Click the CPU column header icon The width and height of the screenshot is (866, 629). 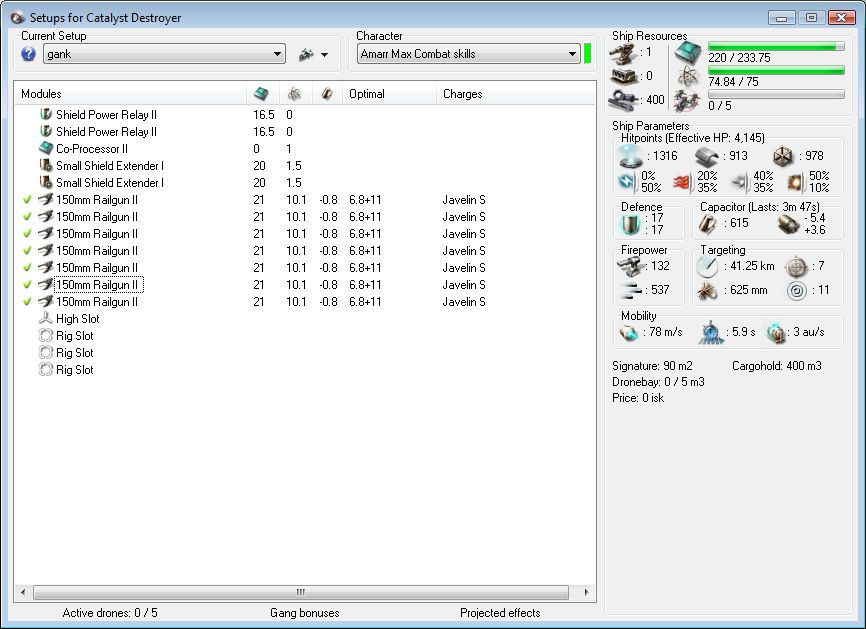click(261, 94)
